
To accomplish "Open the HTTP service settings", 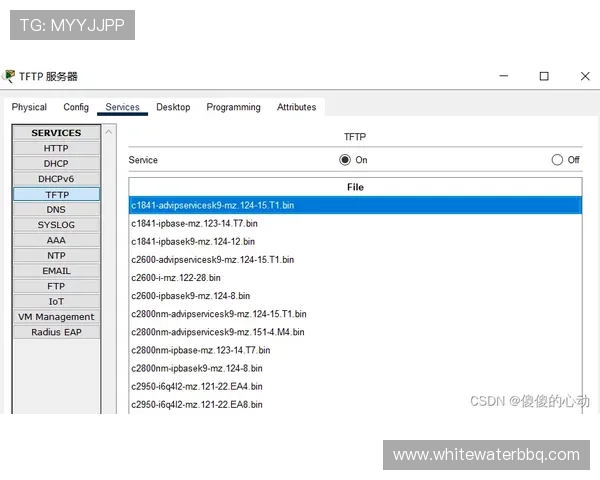I will click(56, 148).
